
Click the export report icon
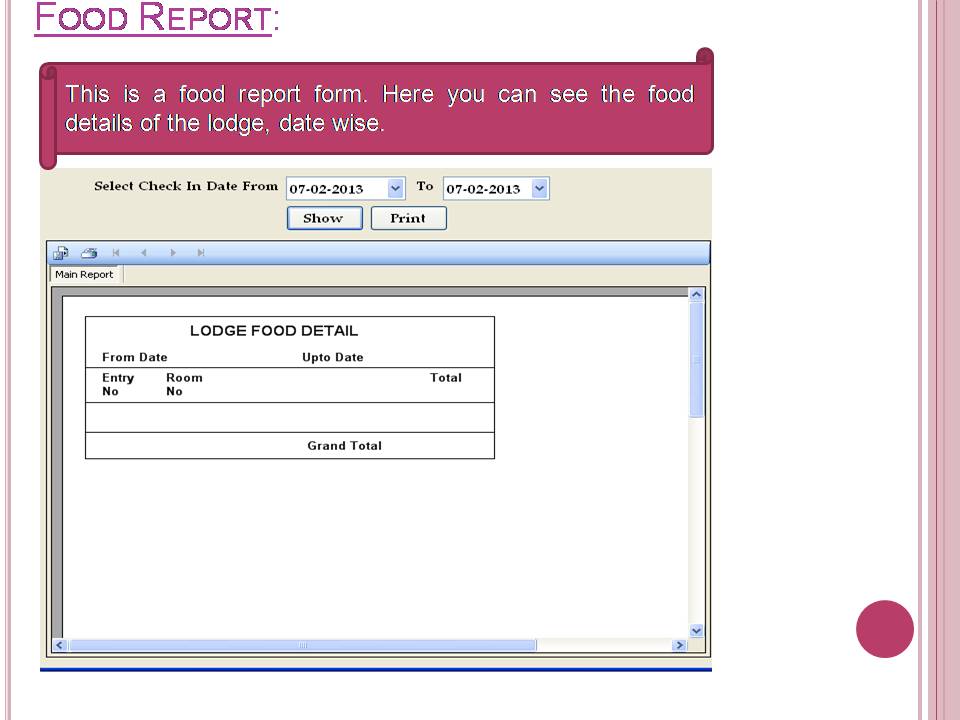(61, 253)
